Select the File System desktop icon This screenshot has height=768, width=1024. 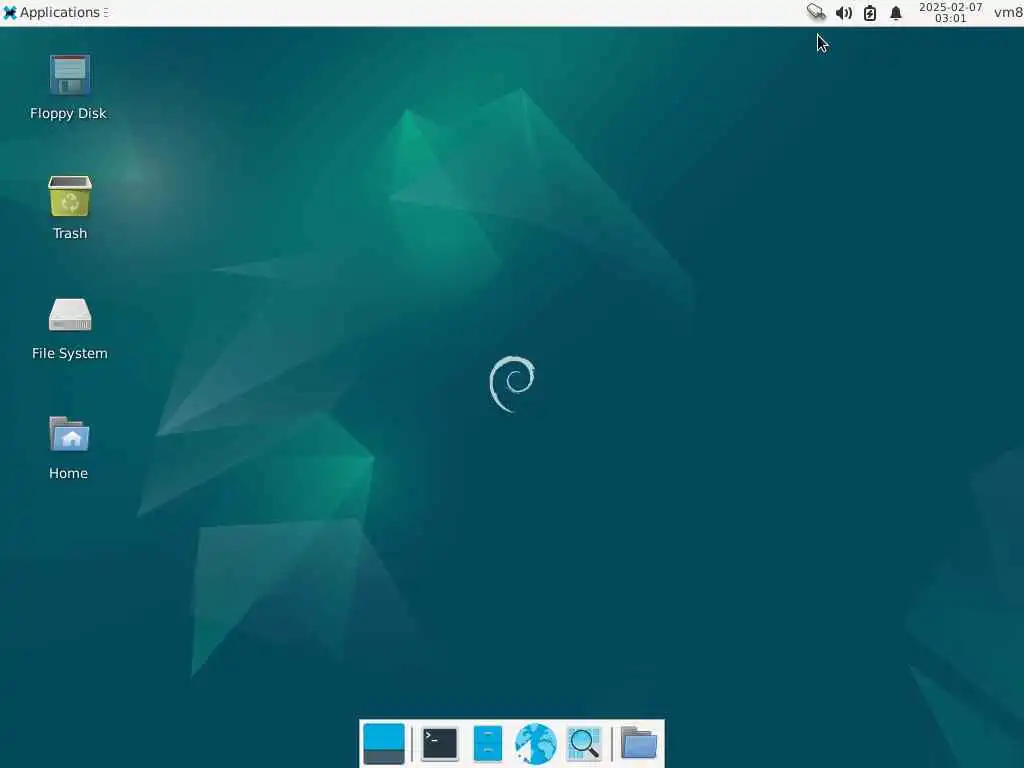coord(70,315)
